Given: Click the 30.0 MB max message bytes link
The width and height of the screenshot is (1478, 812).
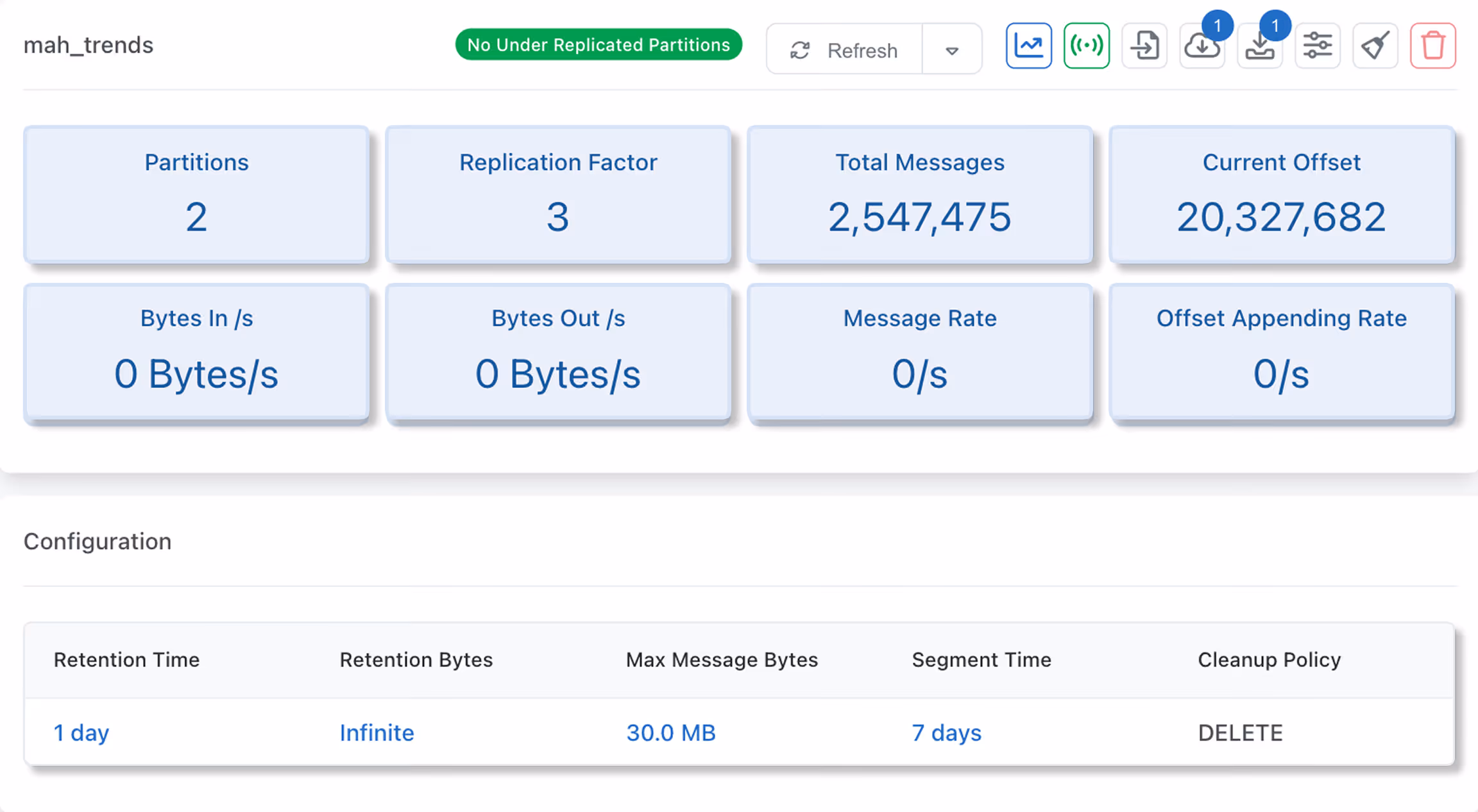Looking at the screenshot, I should (x=671, y=732).
